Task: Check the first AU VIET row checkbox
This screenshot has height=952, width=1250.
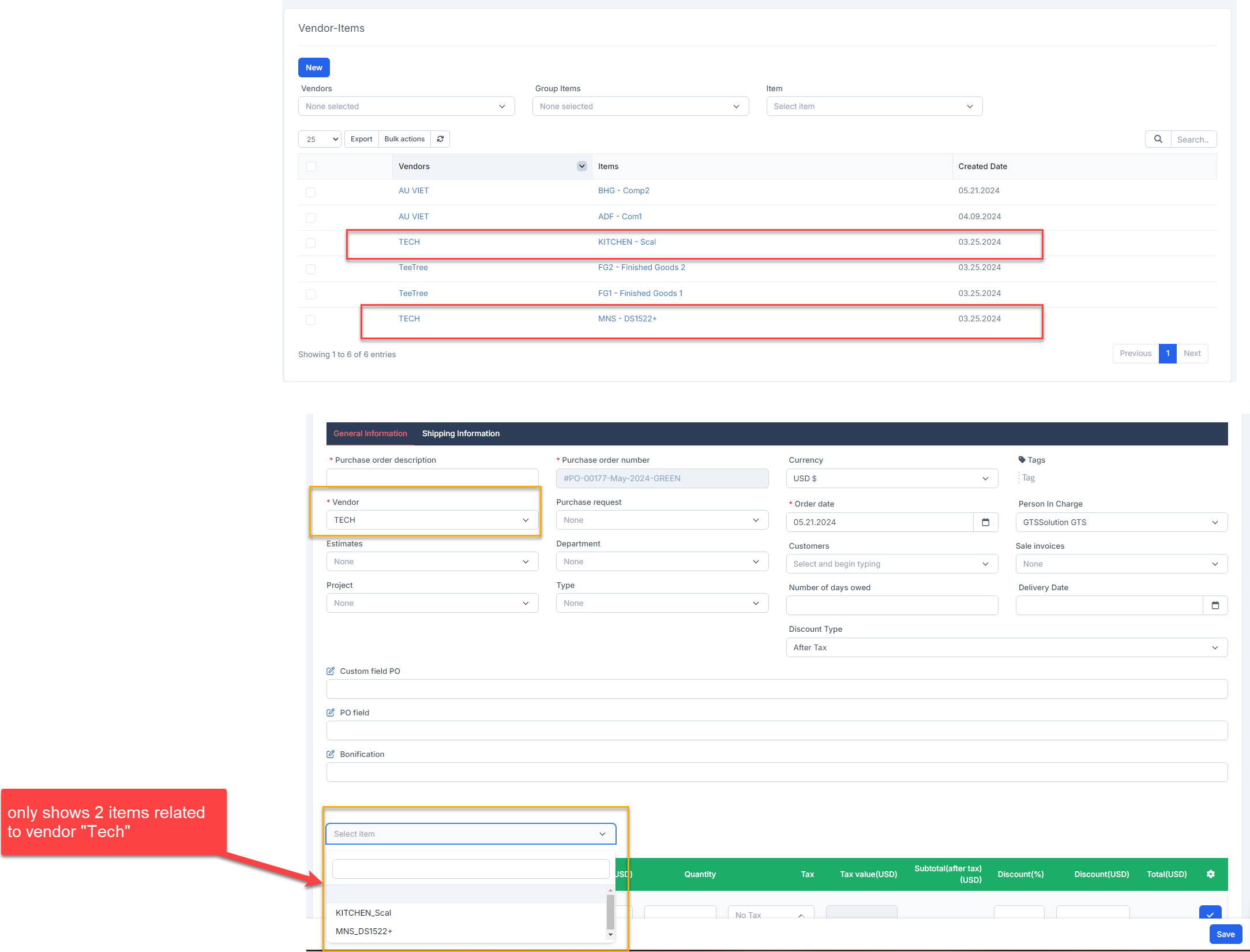Action: pos(311,192)
